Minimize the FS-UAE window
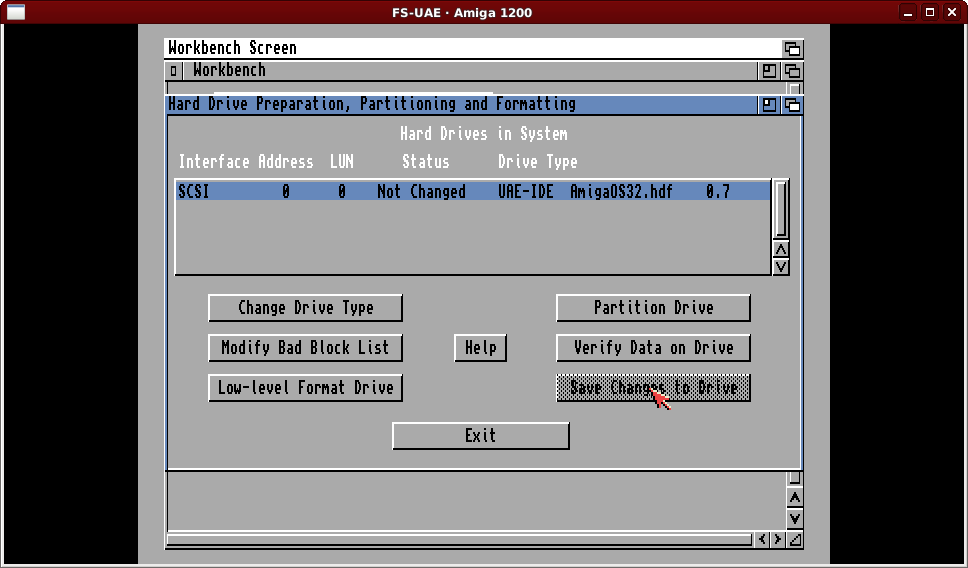This screenshot has height=568, width=968. point(908,12)
